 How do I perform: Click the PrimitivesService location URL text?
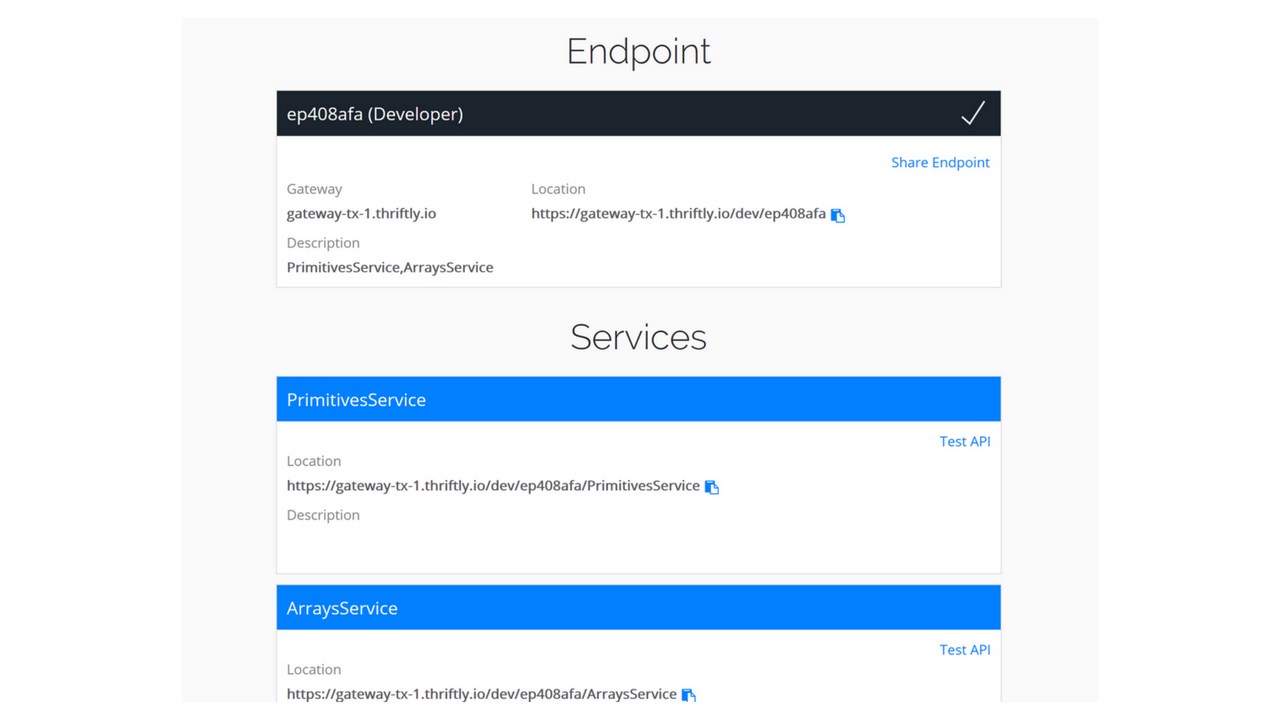493,486
